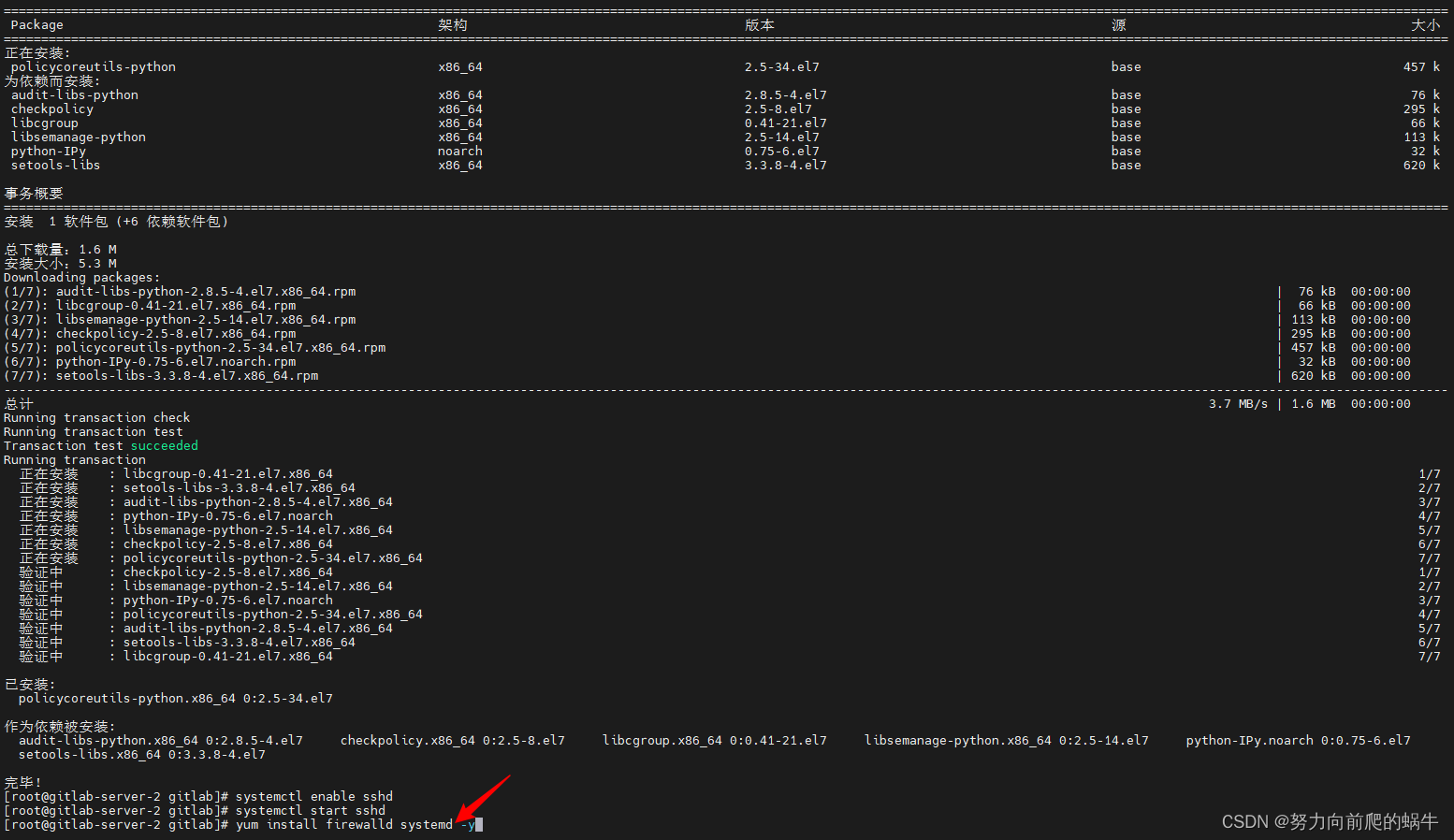Click the '457 k' size value
Screen dimensions: 1454x840
[1422, 67]
